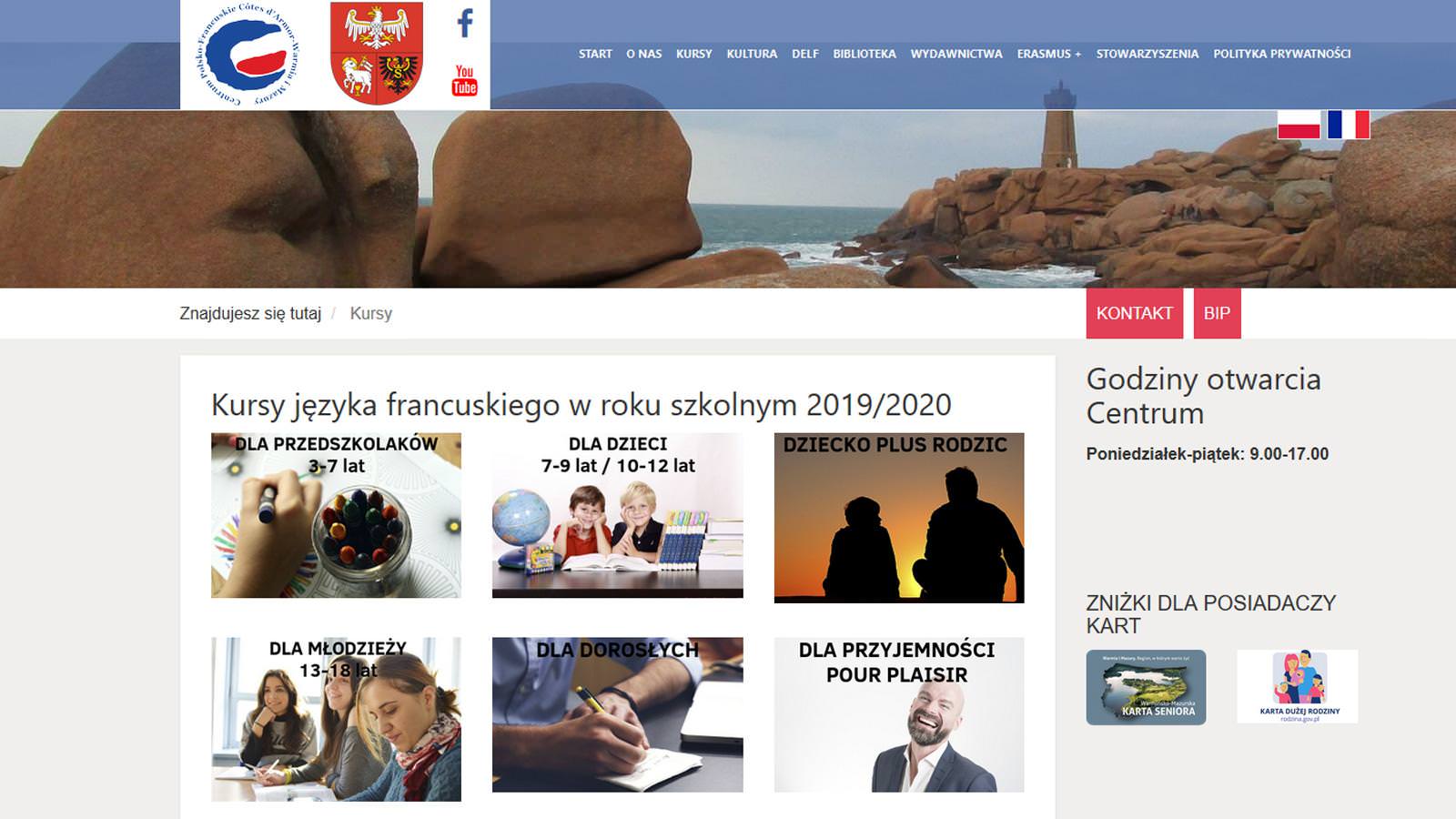Switch language using the Polish flag
The image size is (1456, 819).
pos(1299,125)
